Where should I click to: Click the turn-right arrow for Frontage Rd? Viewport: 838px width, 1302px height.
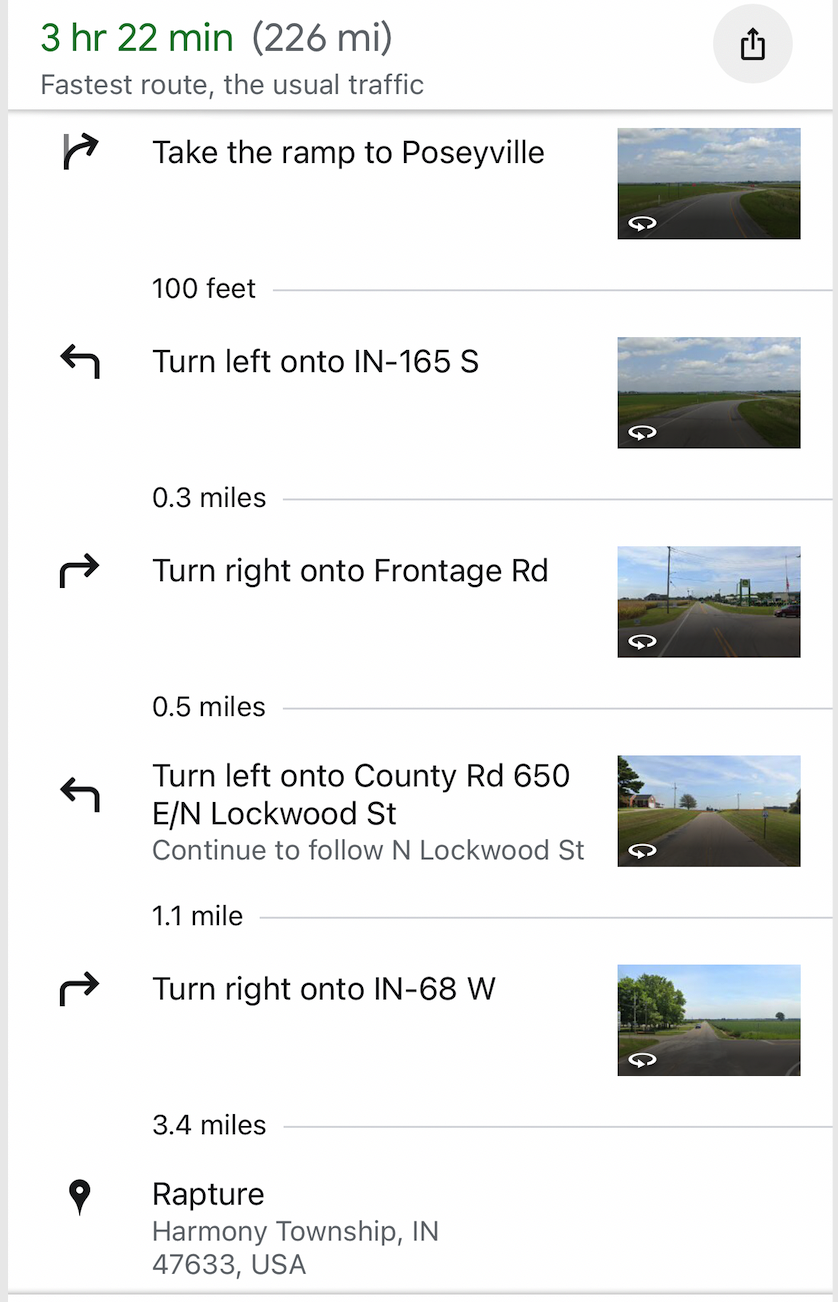click(80, 571)
